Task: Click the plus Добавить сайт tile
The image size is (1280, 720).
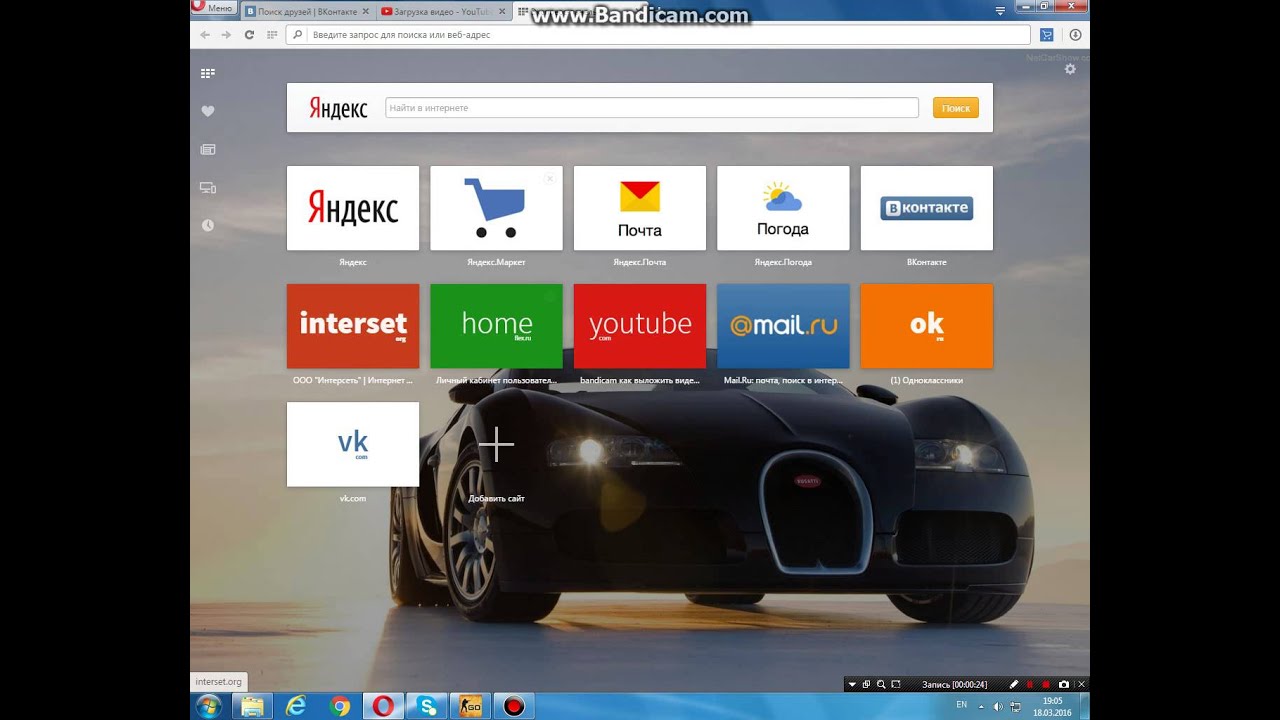Action: 496,445
